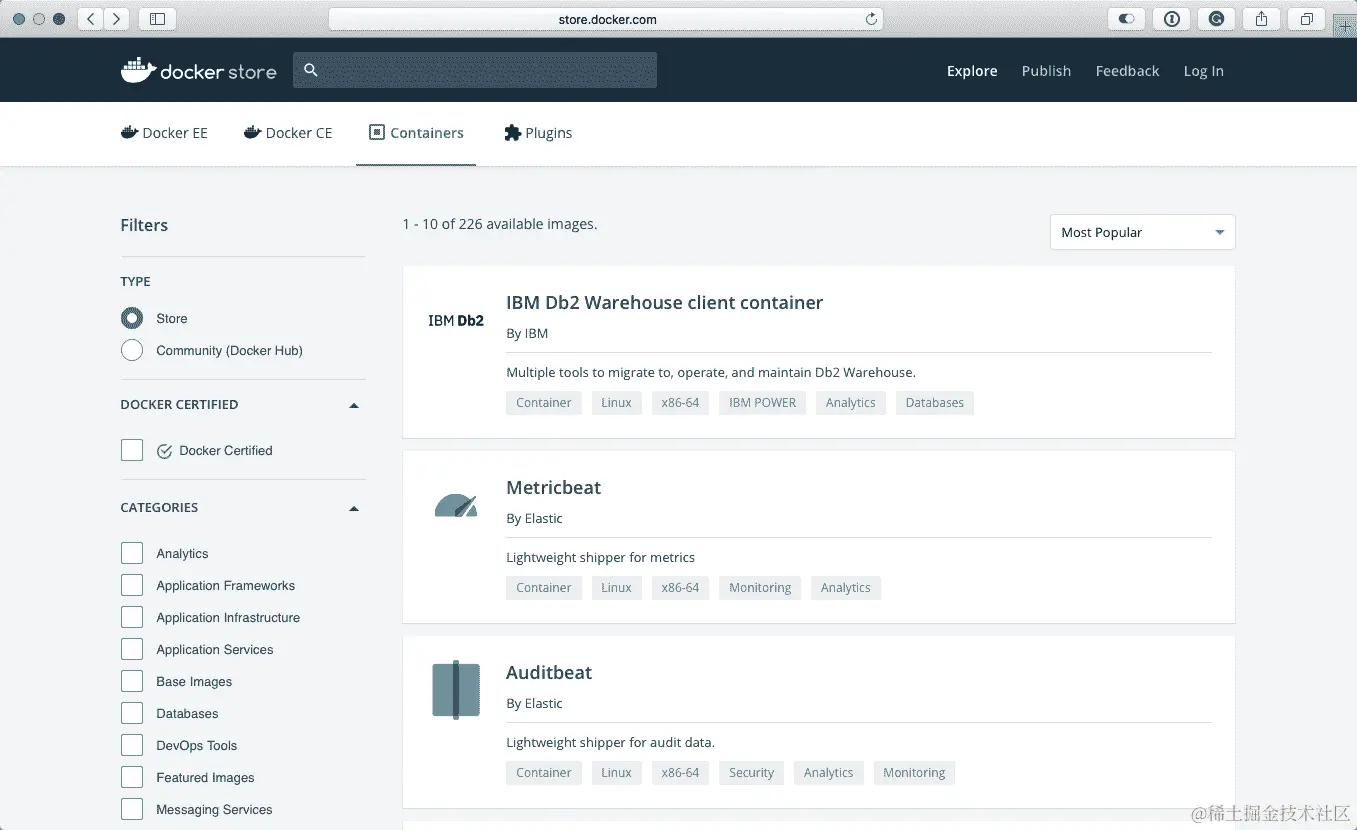1357x830 pixels.
Task: Open the Docker EE tab
Action: pos(164,133)
